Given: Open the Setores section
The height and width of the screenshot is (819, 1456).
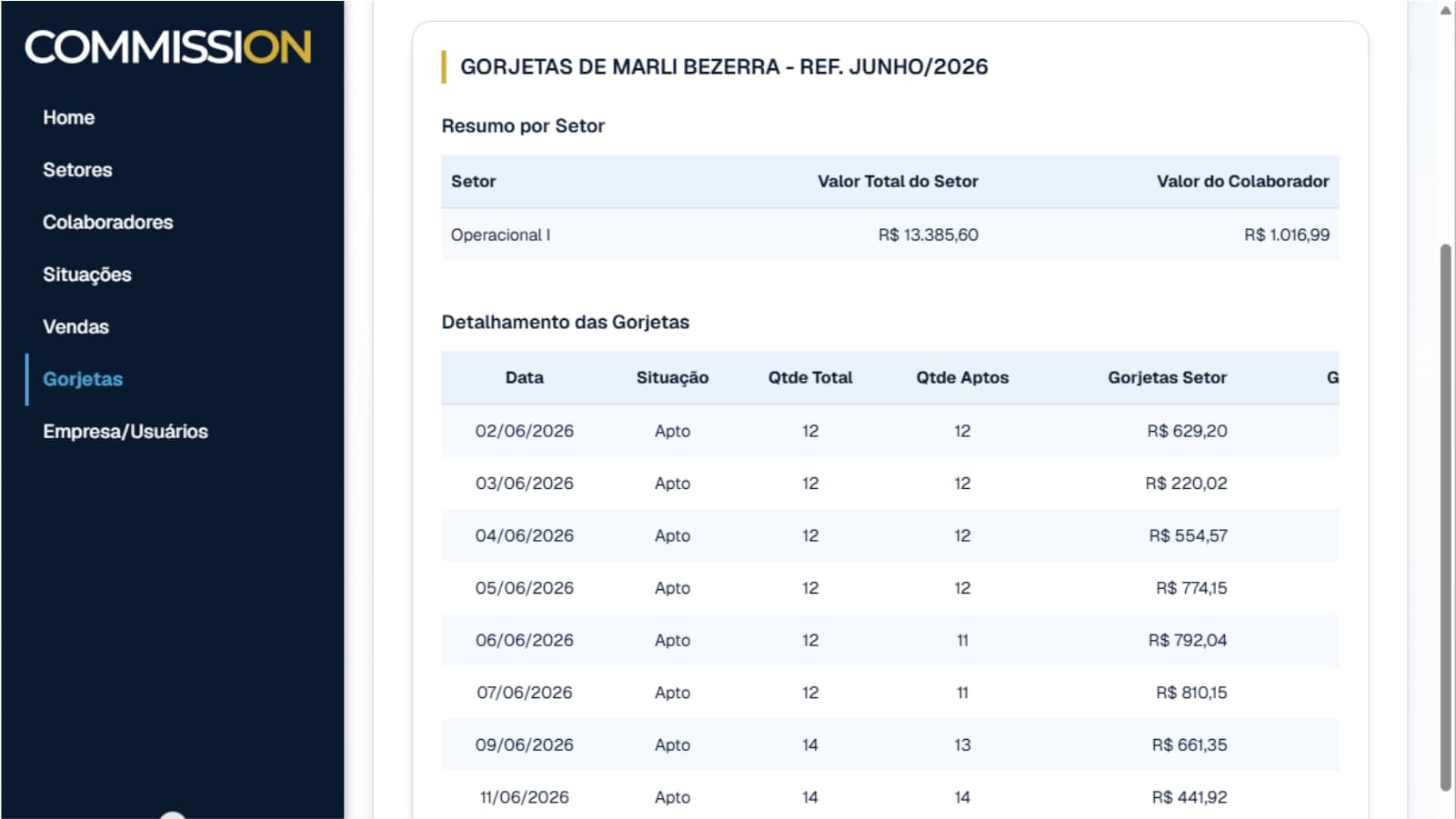Looking at the screenshot, I should [x=77, y=170].
